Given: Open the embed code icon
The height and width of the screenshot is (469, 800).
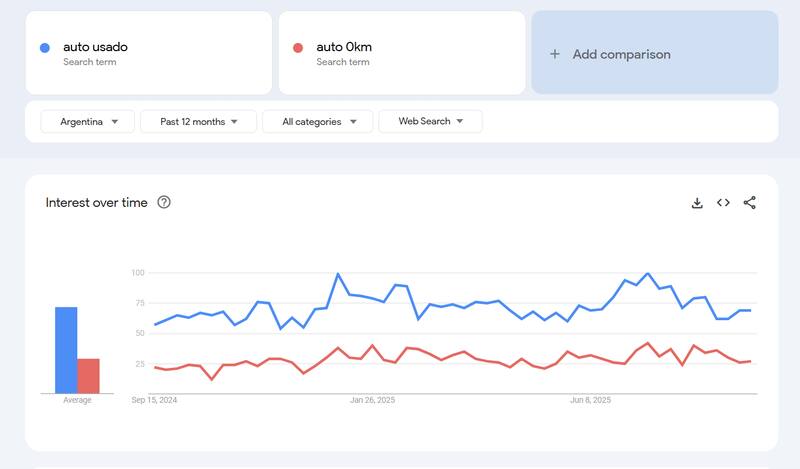Looking at the screenshot, I should point(723,203).
